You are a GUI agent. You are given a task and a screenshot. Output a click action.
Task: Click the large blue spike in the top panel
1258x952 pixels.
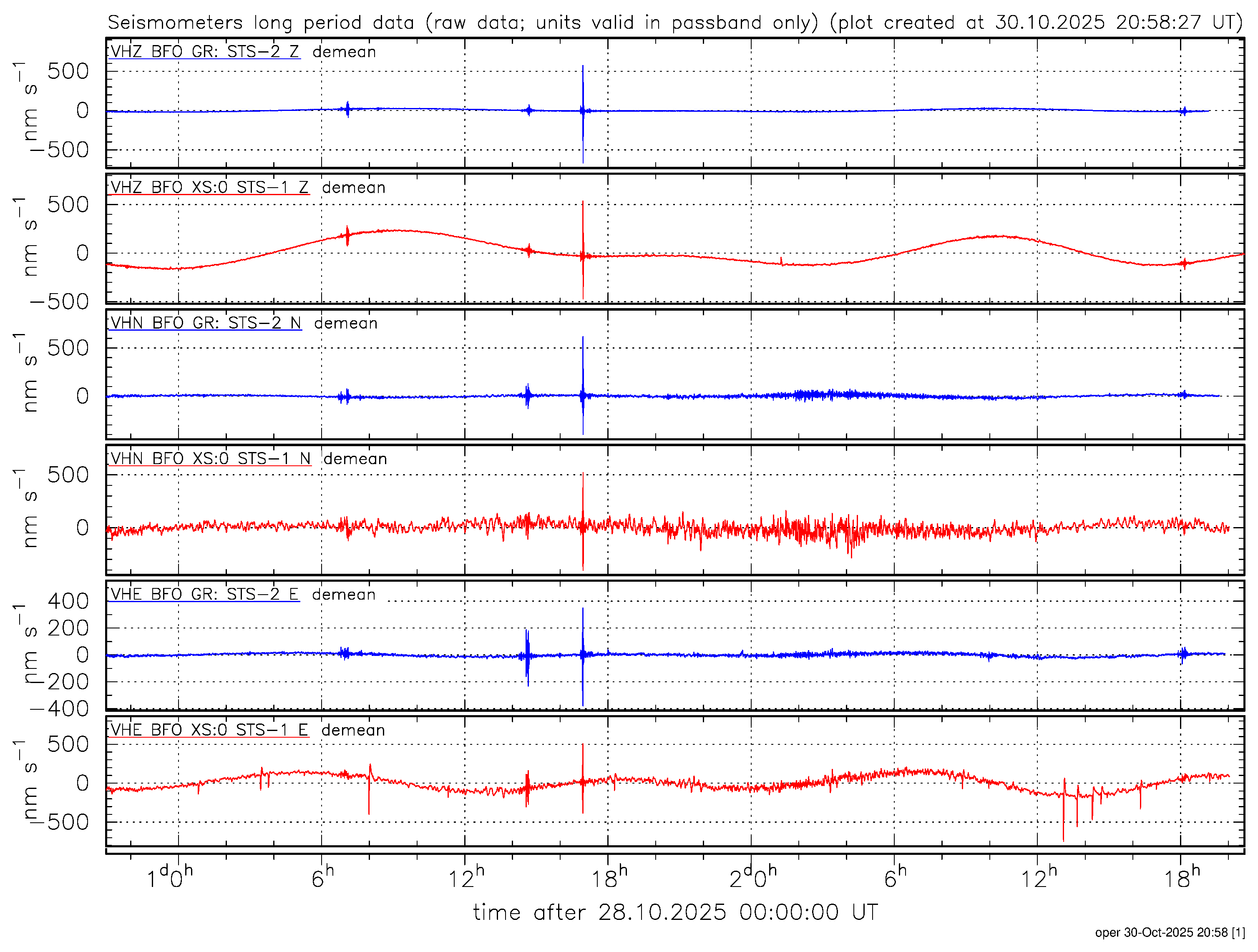coord(583,91)
